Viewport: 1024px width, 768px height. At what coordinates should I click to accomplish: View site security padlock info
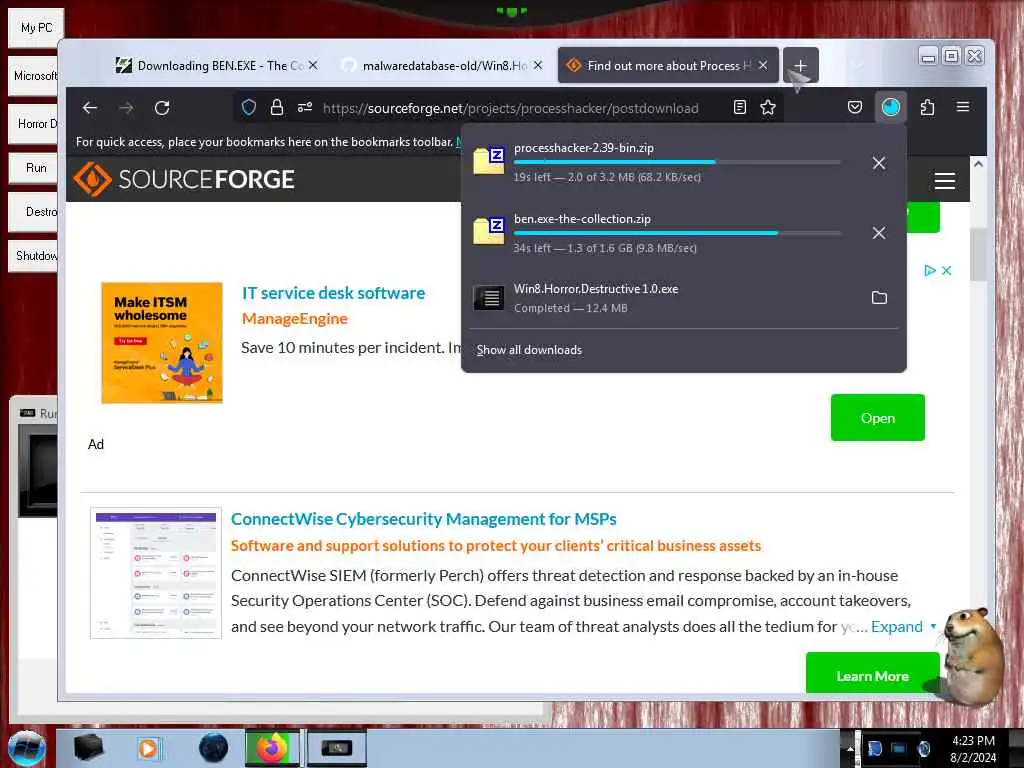(x=277, y=108)
